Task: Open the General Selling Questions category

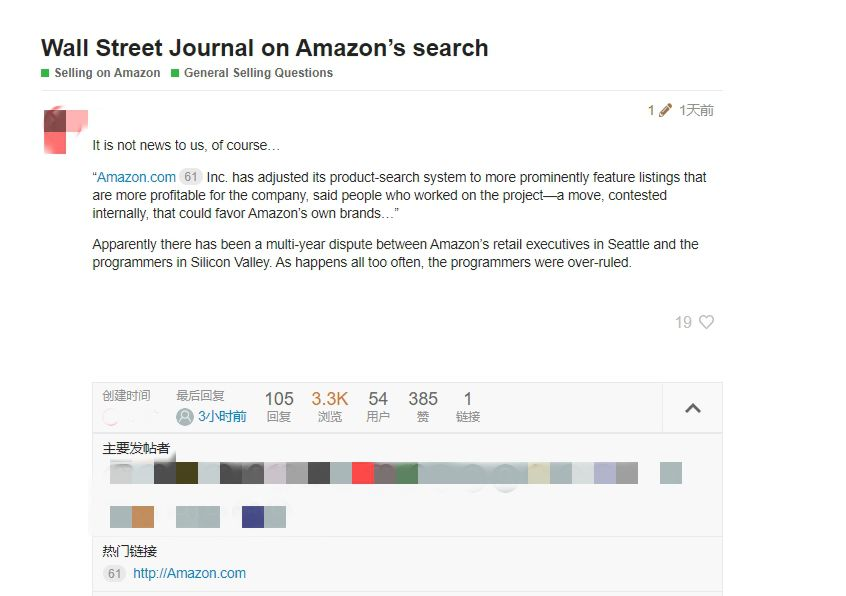Action: tap(258, 73)
